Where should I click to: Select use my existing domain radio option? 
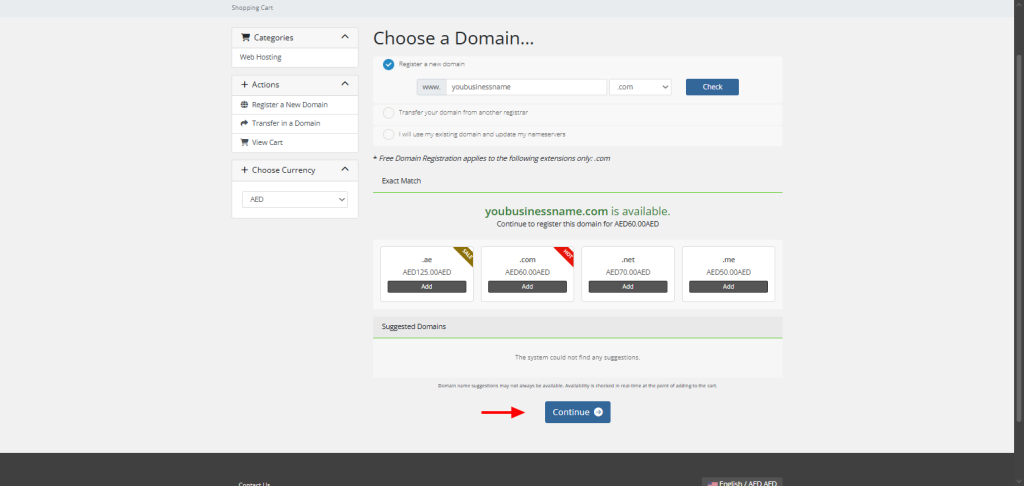(x=389, y=135)
